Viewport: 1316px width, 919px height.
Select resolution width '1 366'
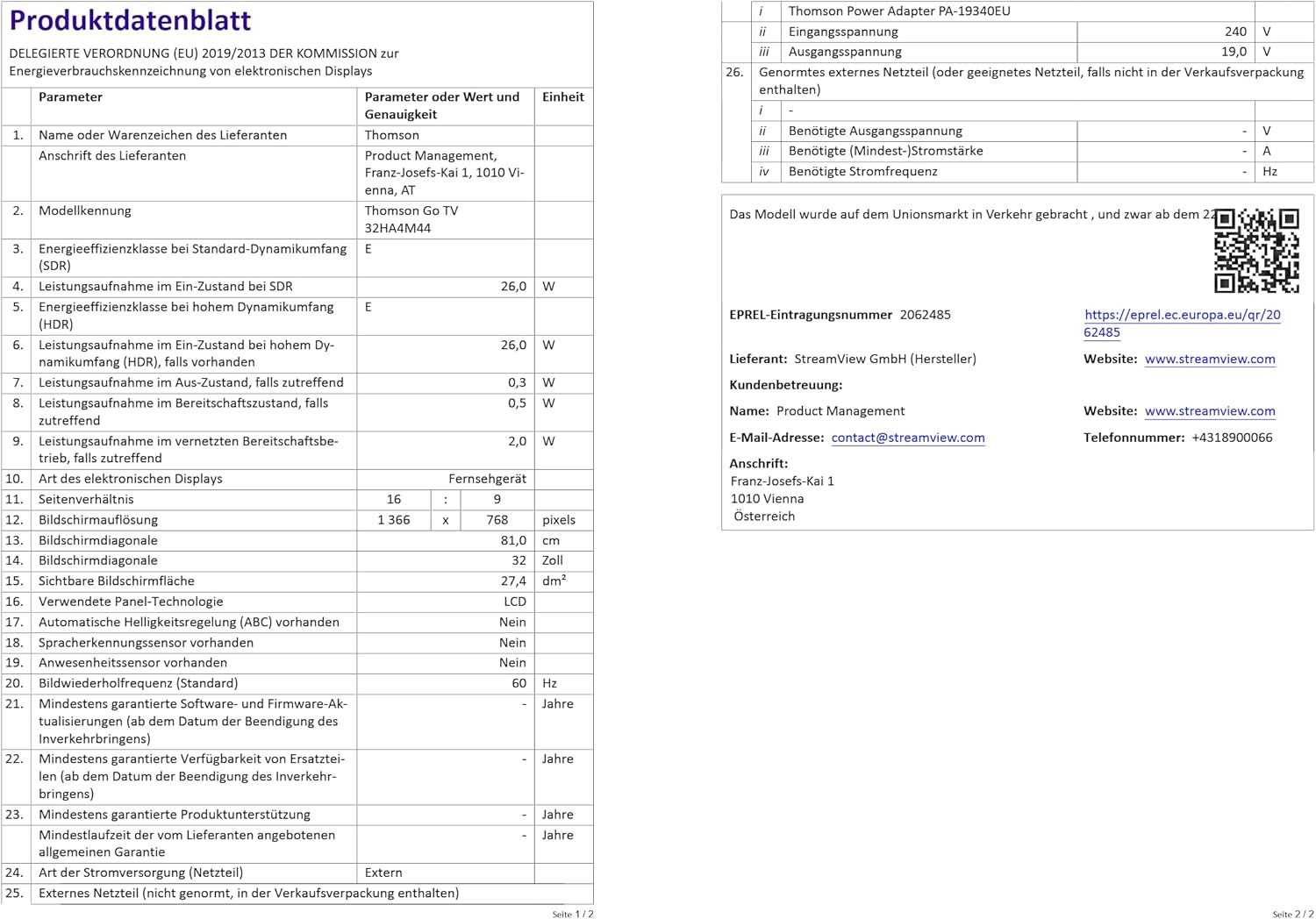point(394,520)
